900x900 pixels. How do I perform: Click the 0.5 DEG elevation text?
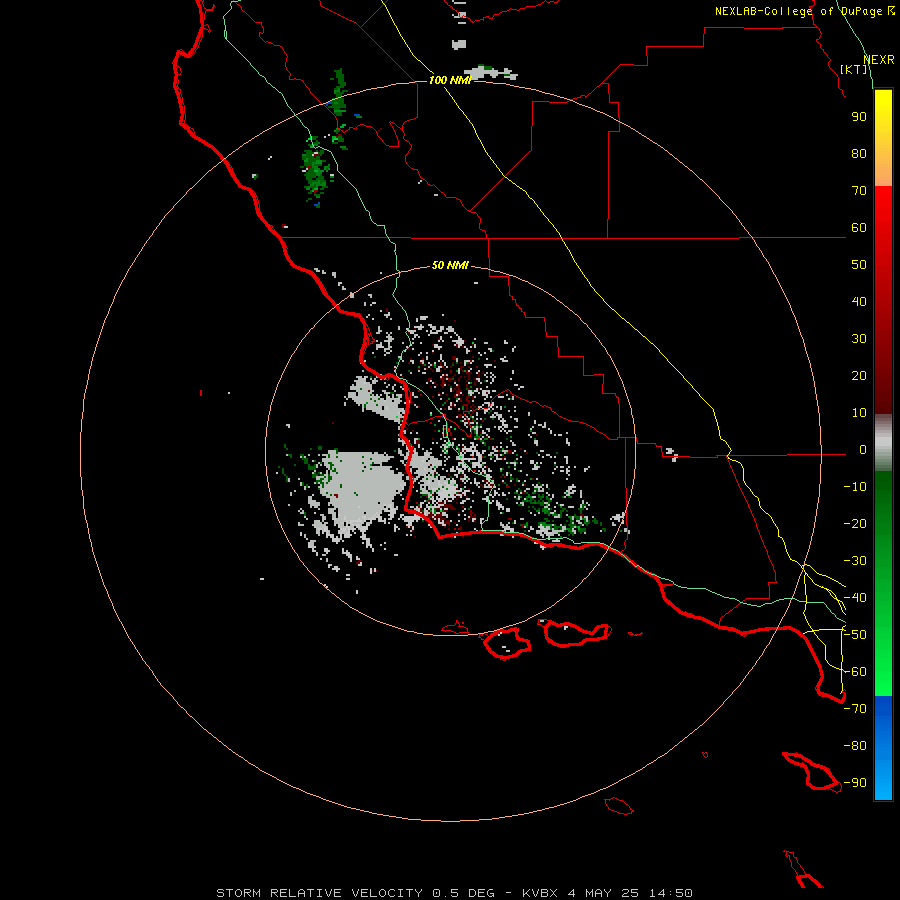[463, 893]
